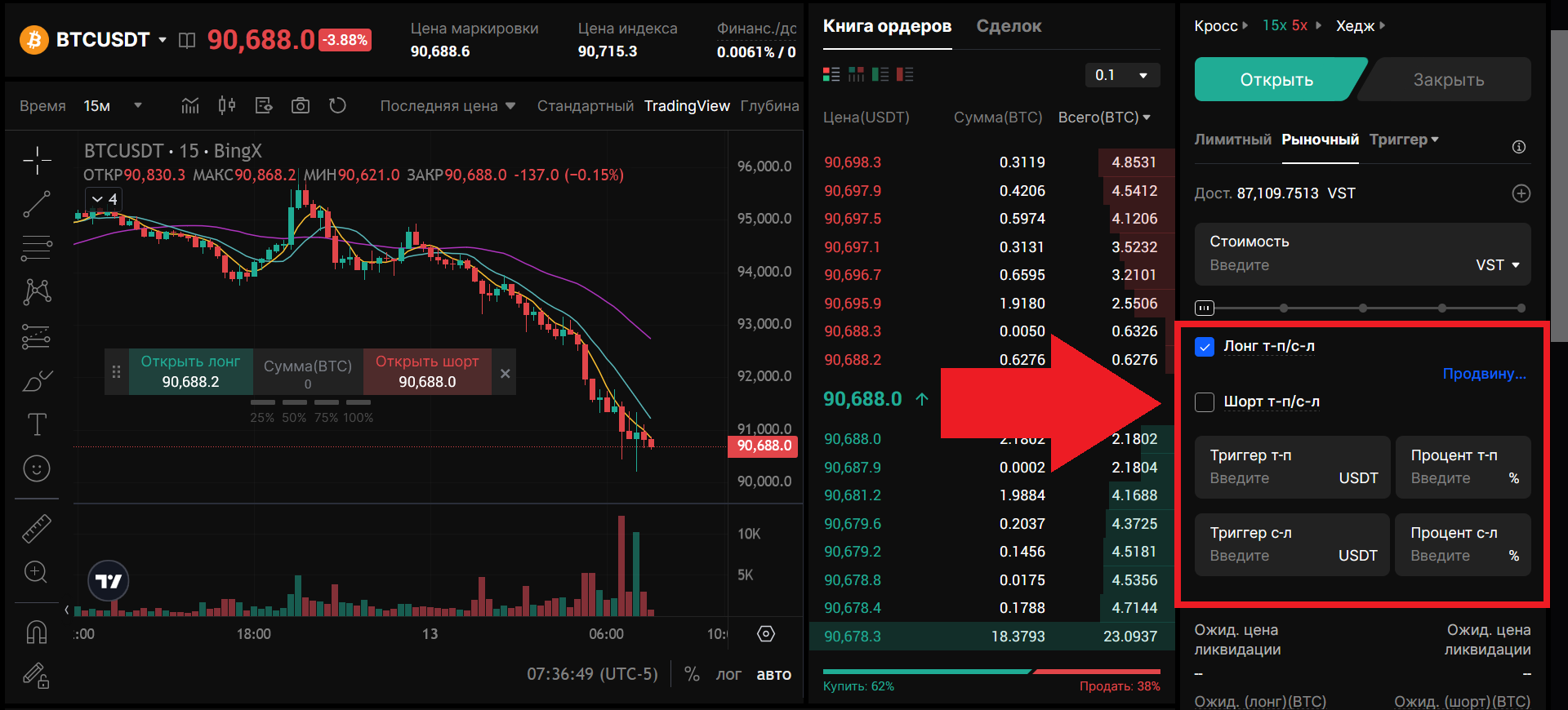
Task: Open the emoji sticker tool
Action: 37,468
